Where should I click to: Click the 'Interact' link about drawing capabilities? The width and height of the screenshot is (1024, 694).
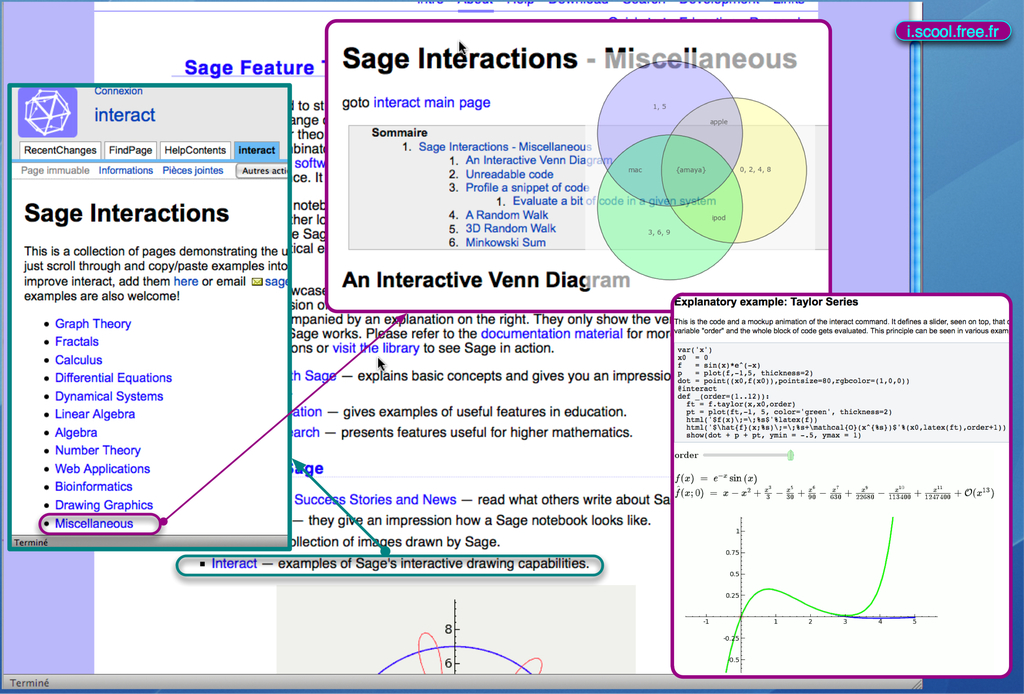click(x=234, y=563)
